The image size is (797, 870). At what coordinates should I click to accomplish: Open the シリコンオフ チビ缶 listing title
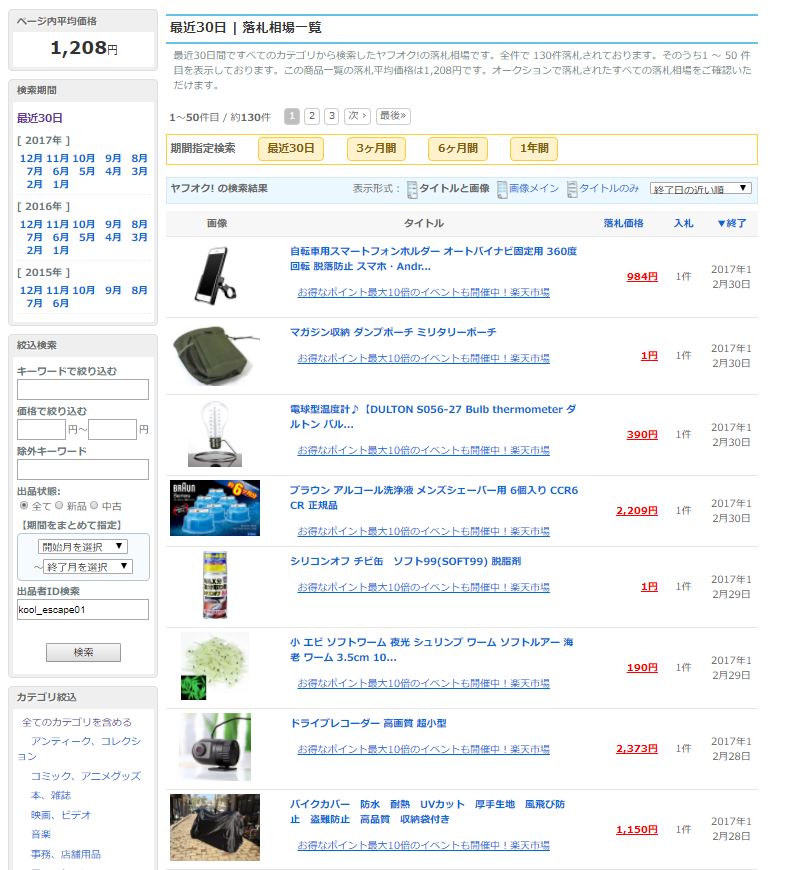(405, 561)
